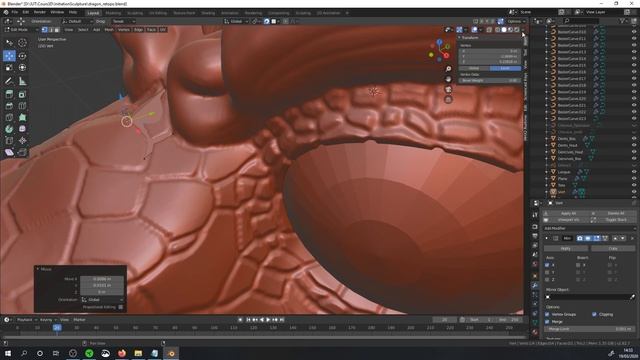Enable vertex select mode
This screenshot has height=360, width=640.
(x=44, y=30)
